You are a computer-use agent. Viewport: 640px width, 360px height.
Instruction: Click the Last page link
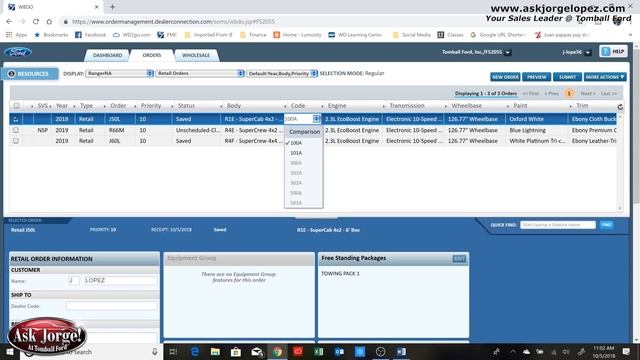tap(609, 93)
